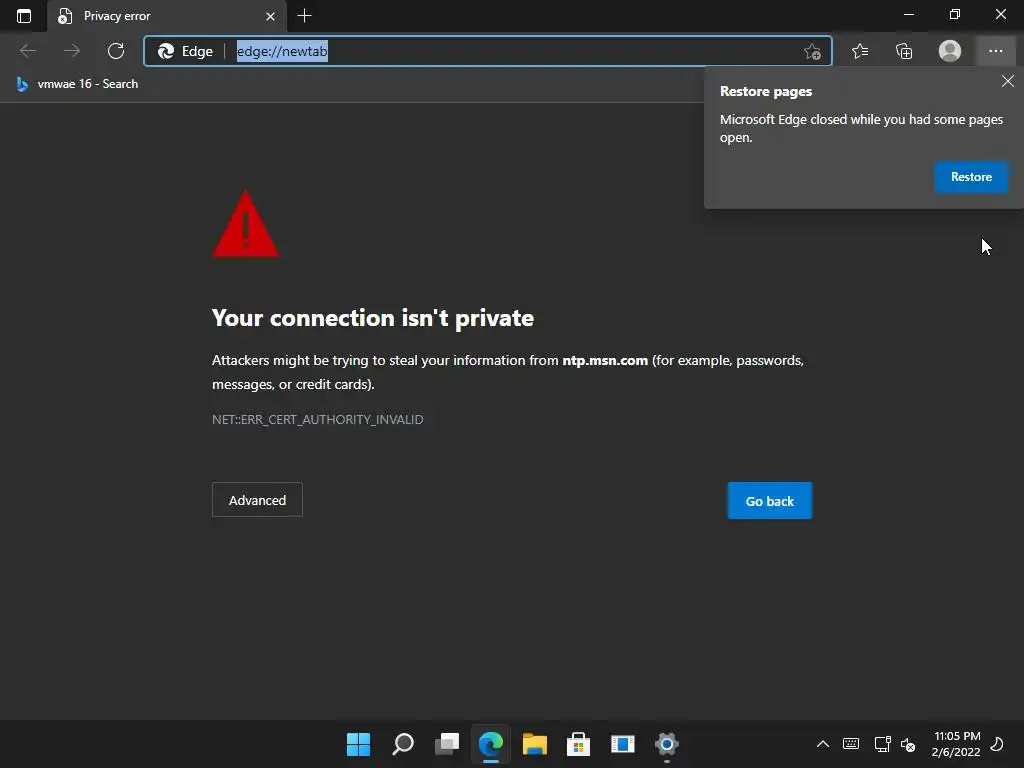
Task: Refresh the page
Action: (x=116, y=51)
